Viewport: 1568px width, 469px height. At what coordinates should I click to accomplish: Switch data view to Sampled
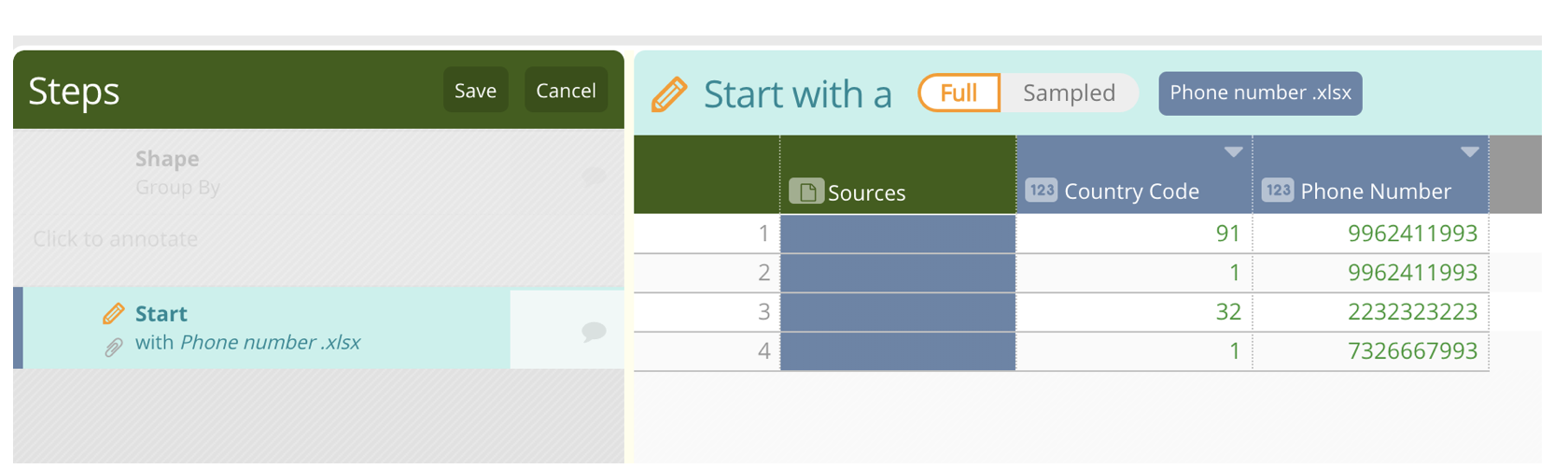coord(1069,92)
